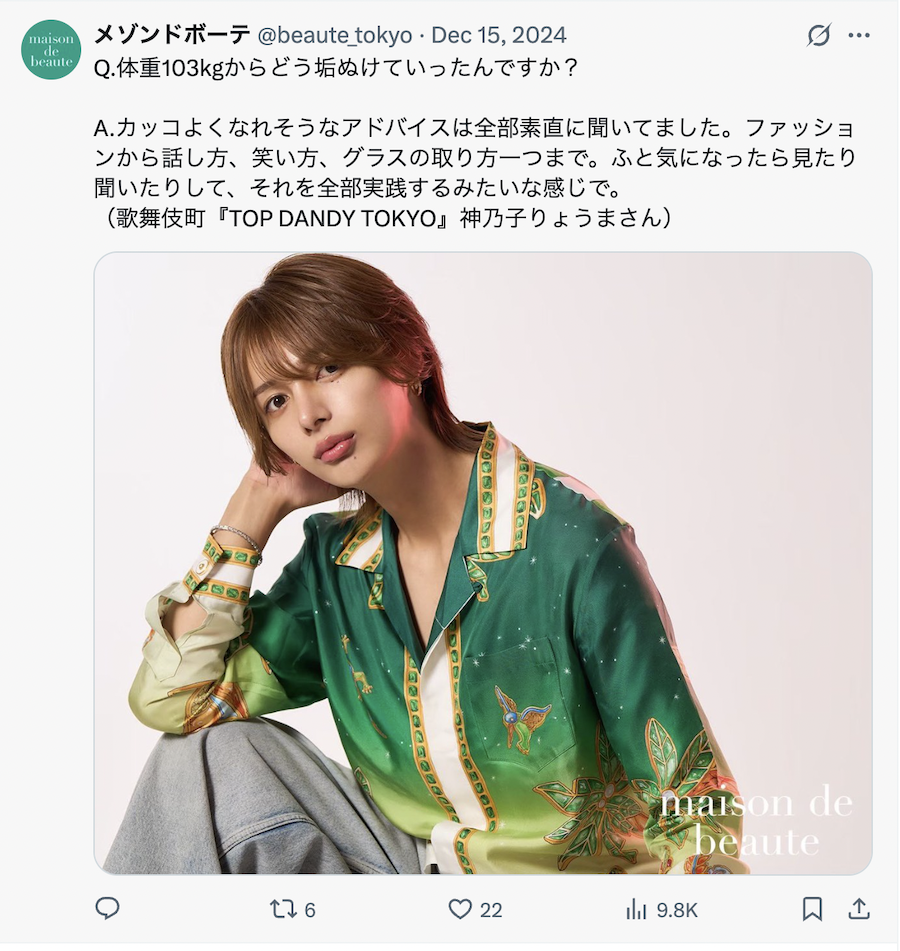Open the メゾンドボーテ display name link
The width and height of the screenshot is (900, 951).
pyautogui.click(x=172, y=35)
